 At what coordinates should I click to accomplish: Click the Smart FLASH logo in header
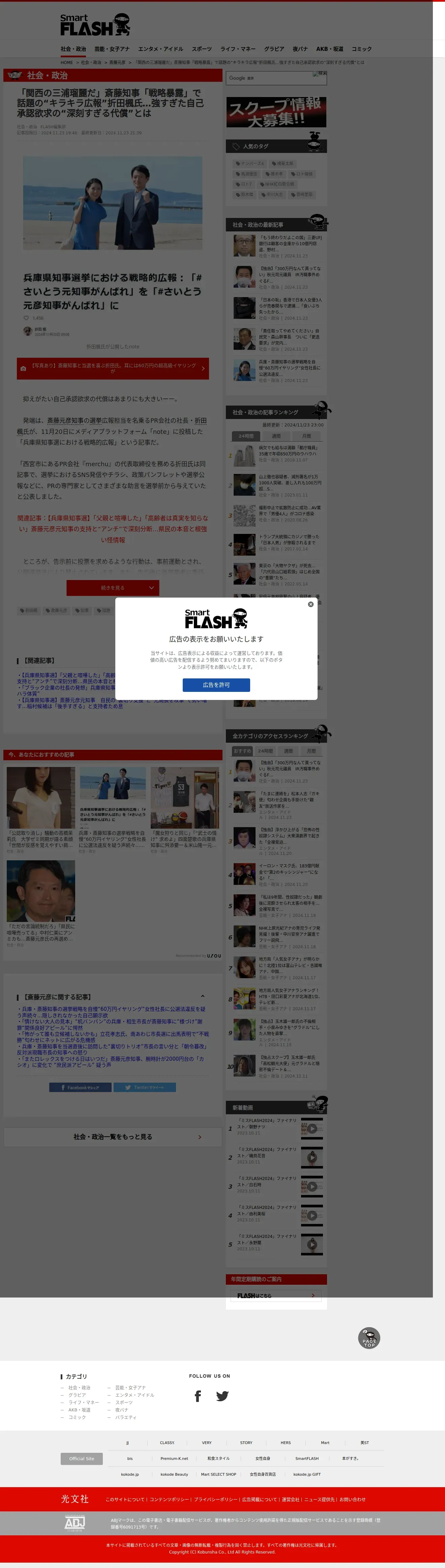click(x=95, y=24)
